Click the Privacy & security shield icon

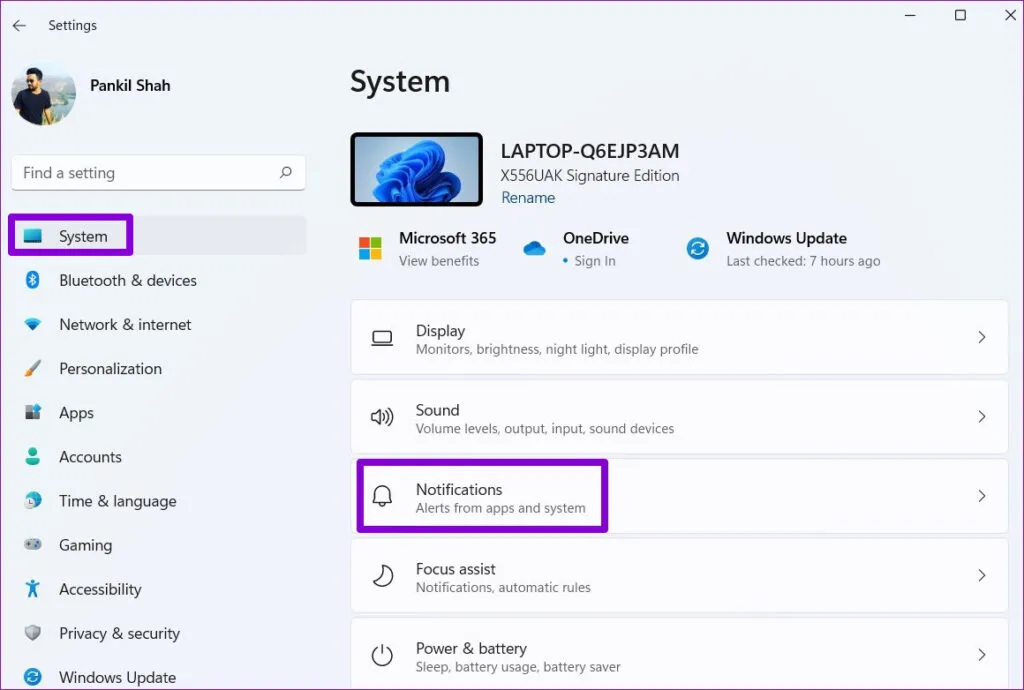(x=33, y=633)
